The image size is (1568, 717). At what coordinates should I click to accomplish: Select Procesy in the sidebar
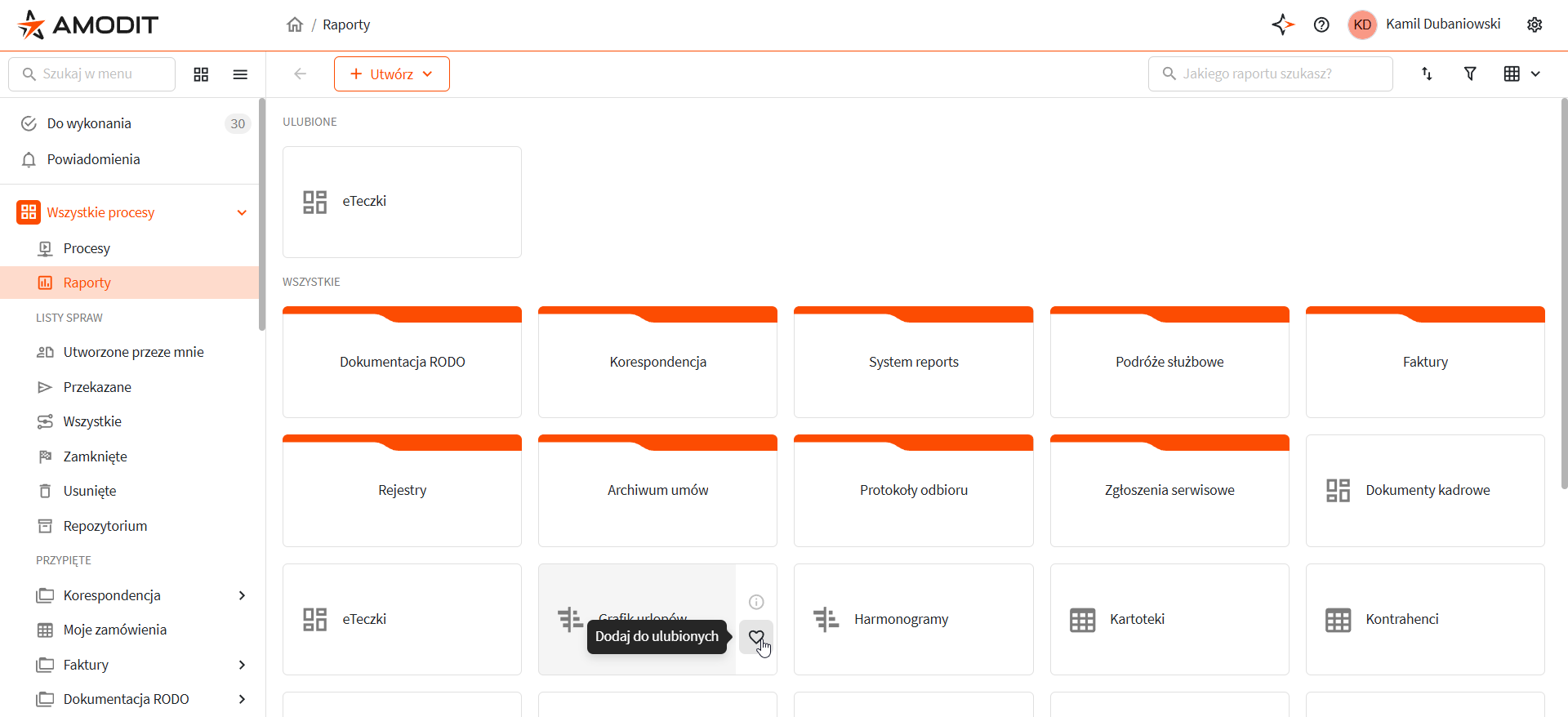click(87, 248)
